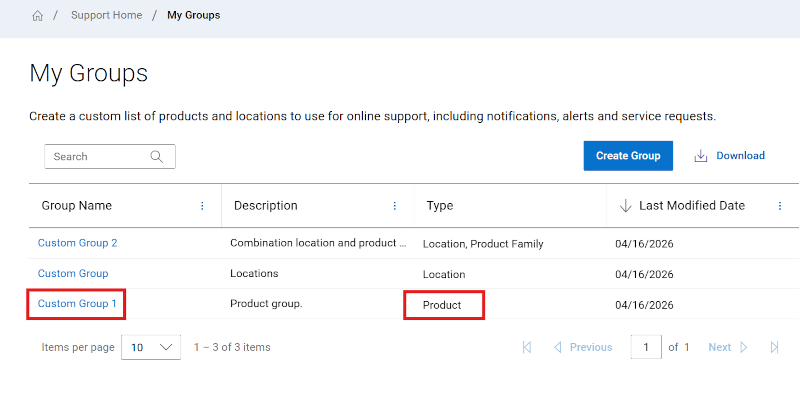Go to Next page
The height and width of the screenshot is (396, 800).
(x=728, y=348)
